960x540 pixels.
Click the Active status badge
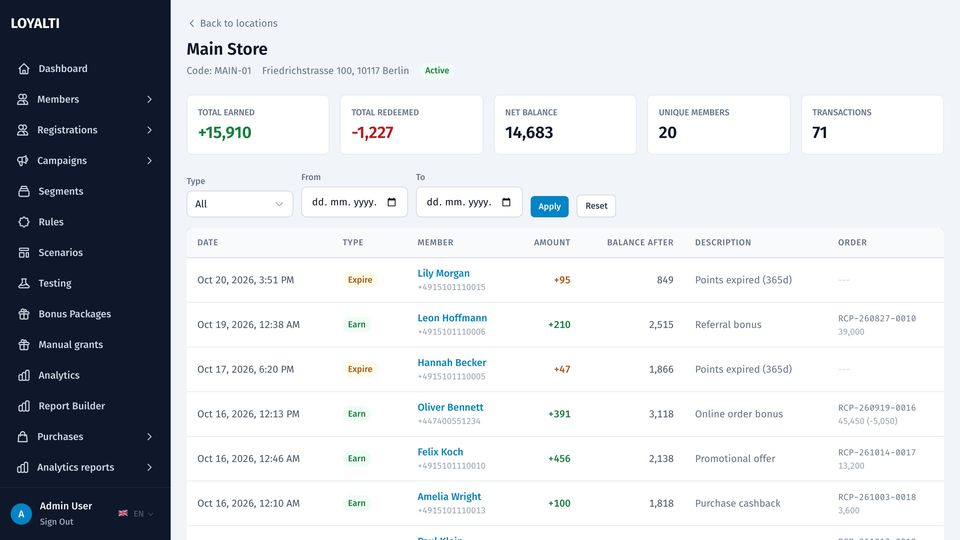click(437, 70)
